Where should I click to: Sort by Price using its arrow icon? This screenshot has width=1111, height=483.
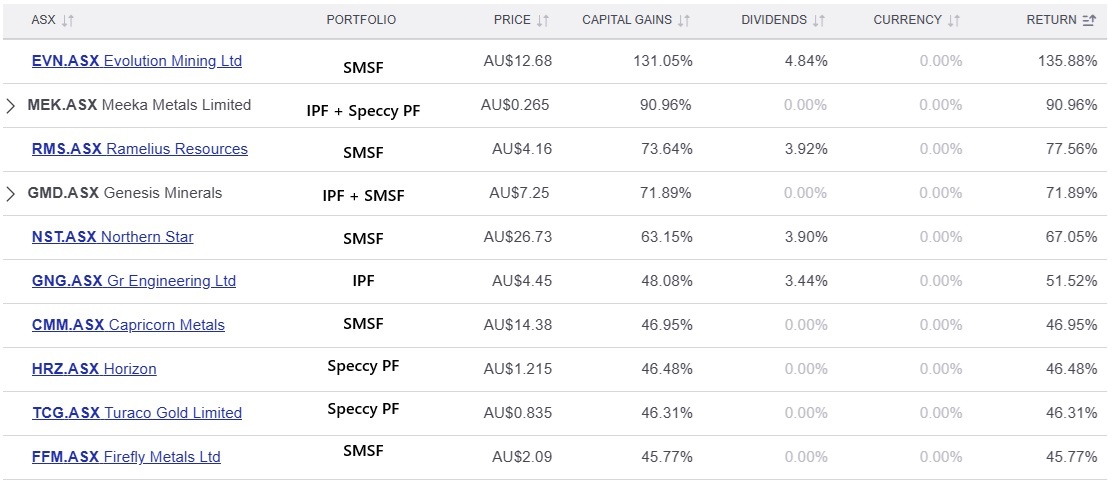(x=543, y=20)
